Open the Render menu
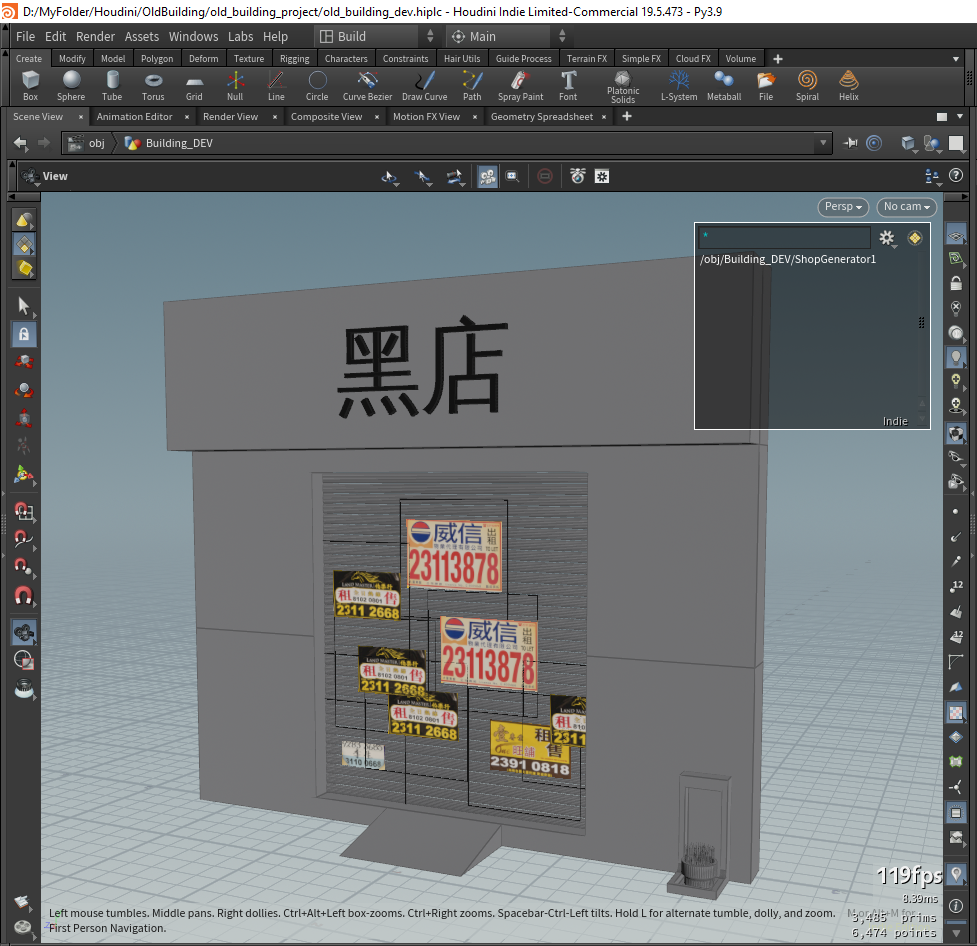Image resolution: width=977 pixels, height=946 pixels. pos(95,36)
